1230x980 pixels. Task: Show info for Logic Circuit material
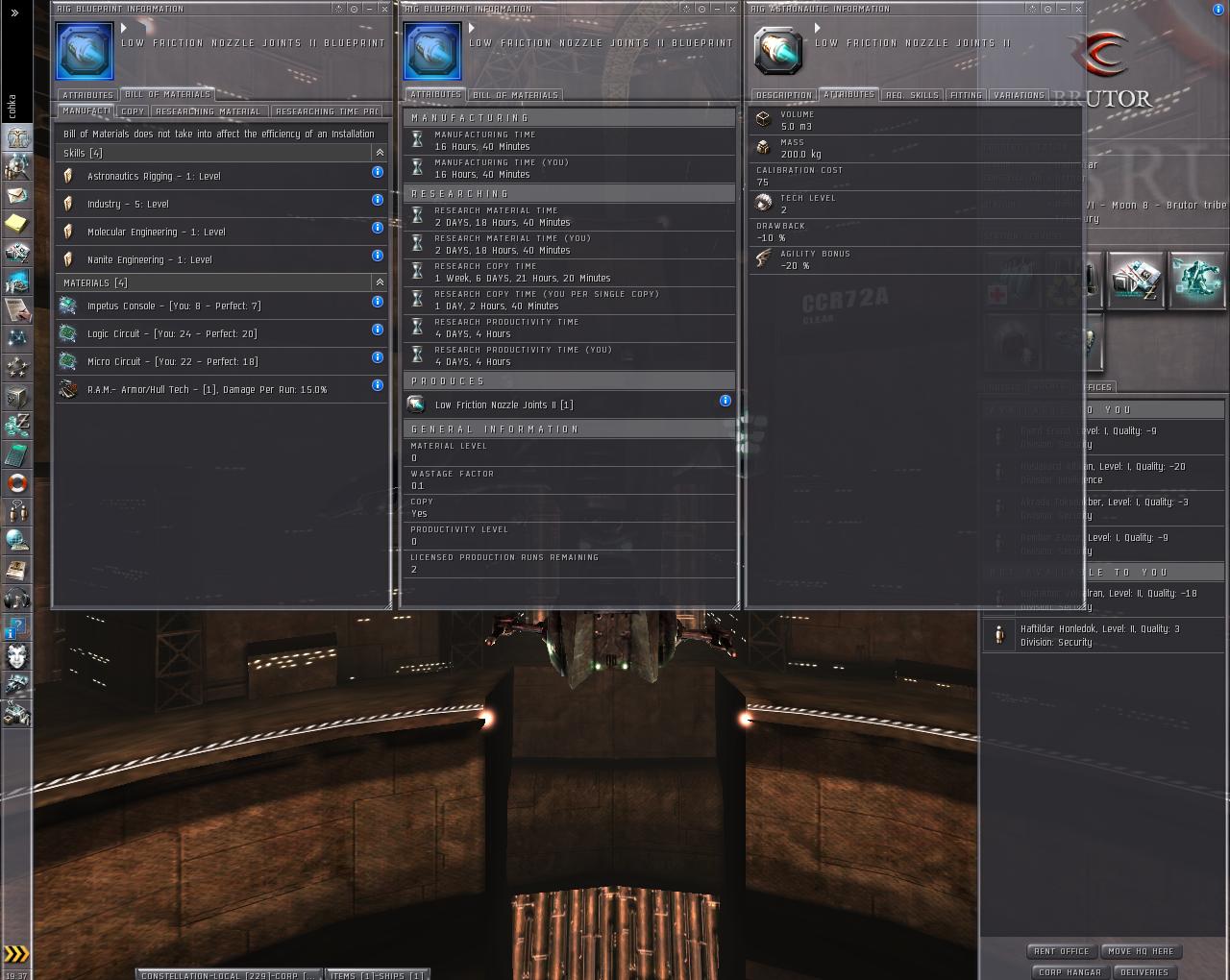(x=378, y=330)
